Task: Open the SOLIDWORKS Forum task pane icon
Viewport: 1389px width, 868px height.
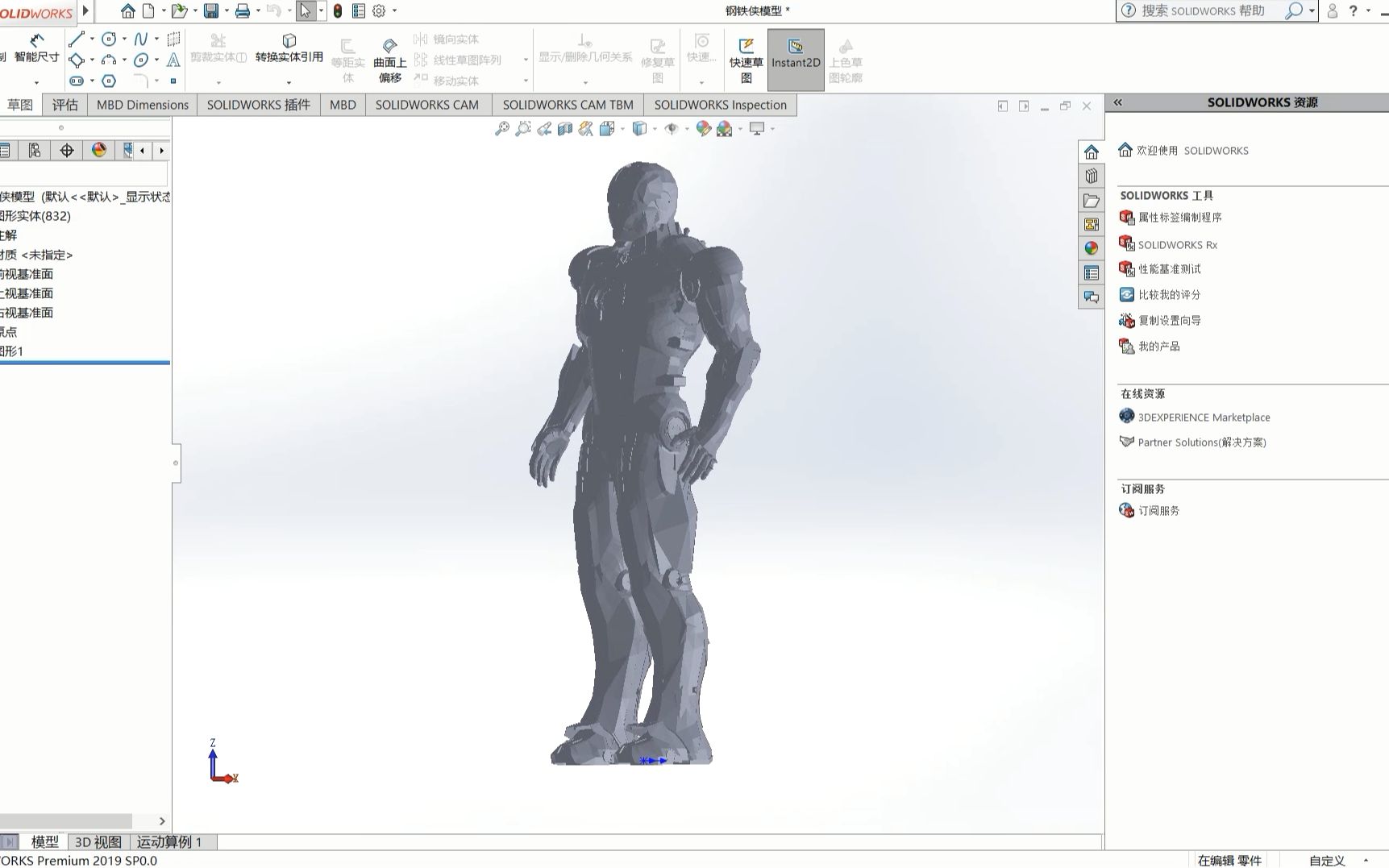Action: click(1092, 297)
